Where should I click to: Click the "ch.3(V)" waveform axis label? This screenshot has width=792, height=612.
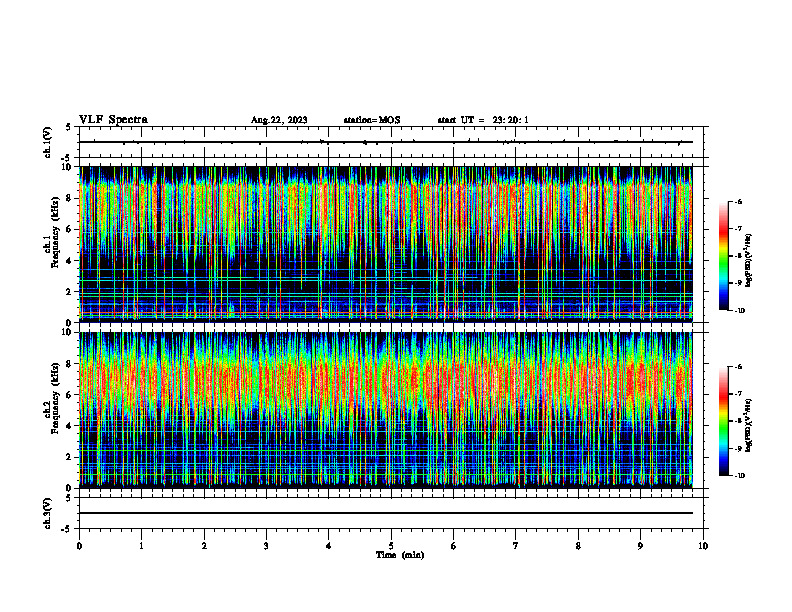(x=48, y=513)
